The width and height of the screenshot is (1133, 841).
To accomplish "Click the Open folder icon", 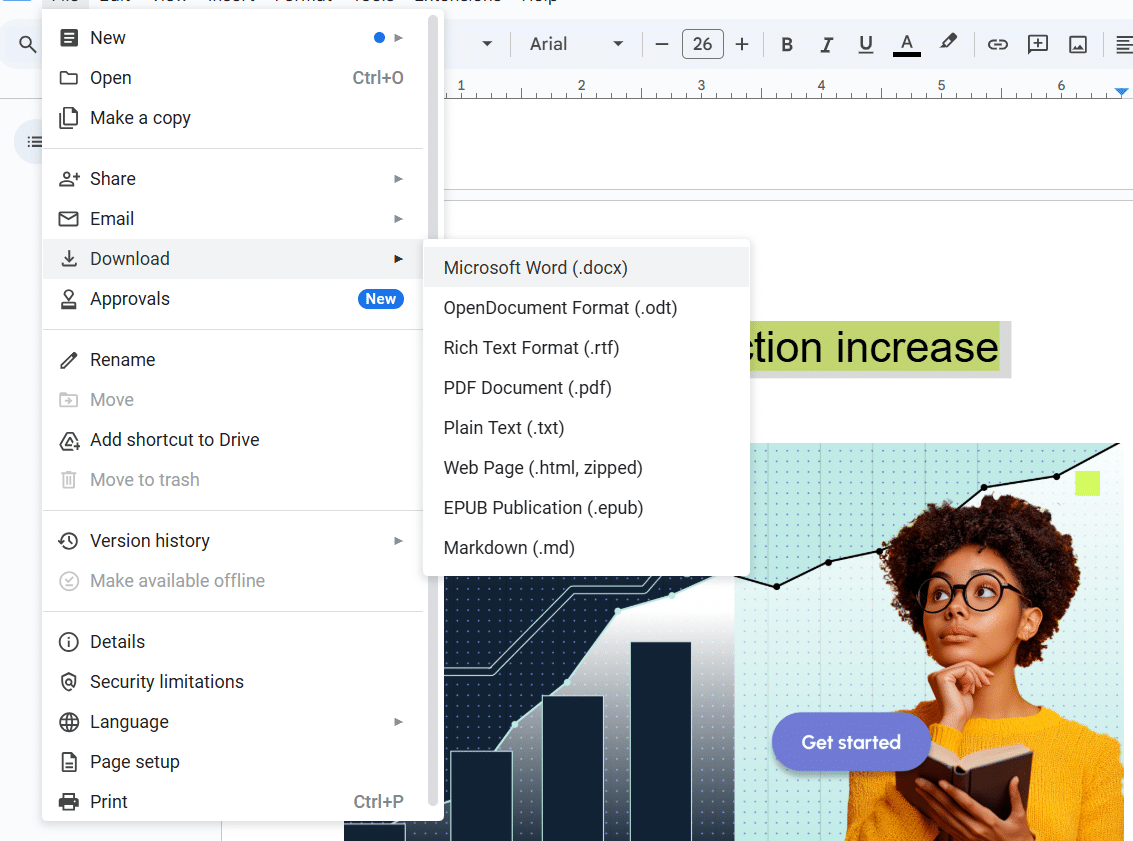I will pos(69,77).
